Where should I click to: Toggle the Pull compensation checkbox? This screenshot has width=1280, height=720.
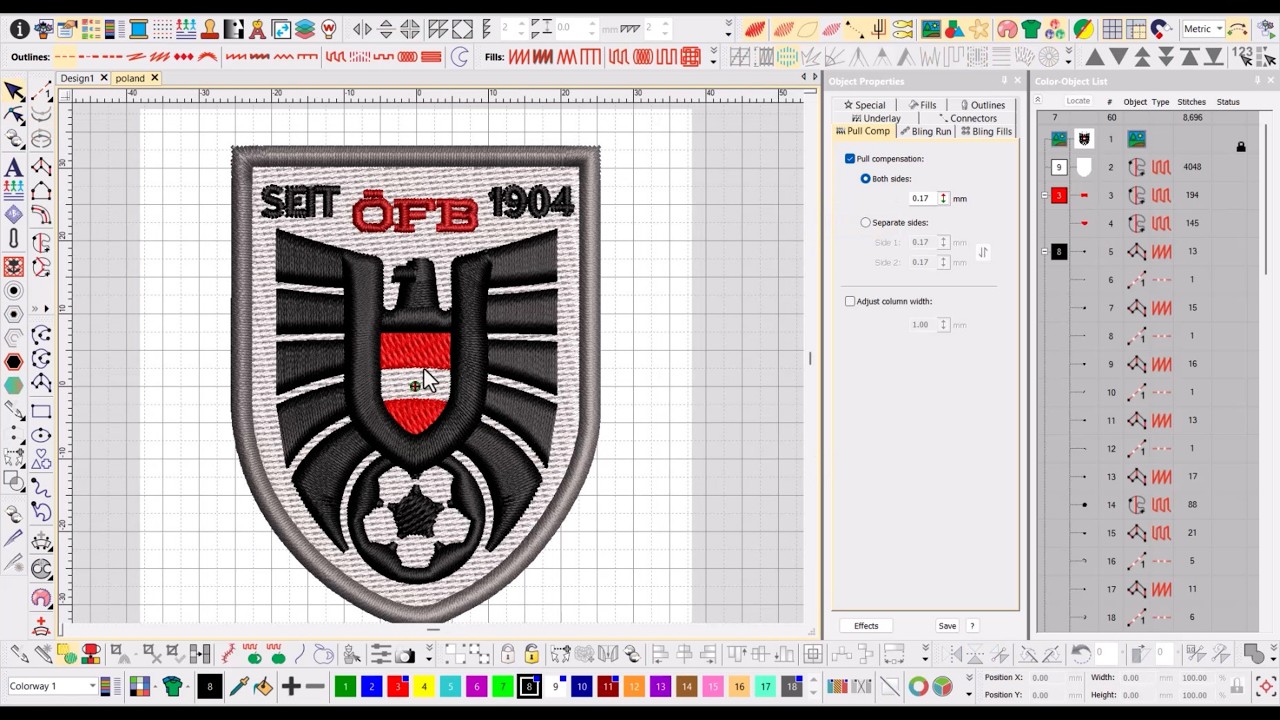click(850, 159)
